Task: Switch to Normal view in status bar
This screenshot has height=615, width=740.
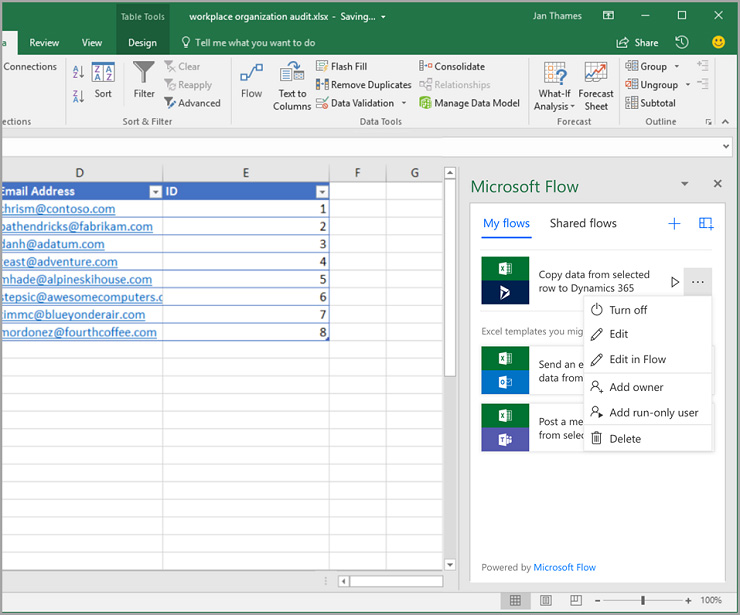Action: tap(515, 600)
